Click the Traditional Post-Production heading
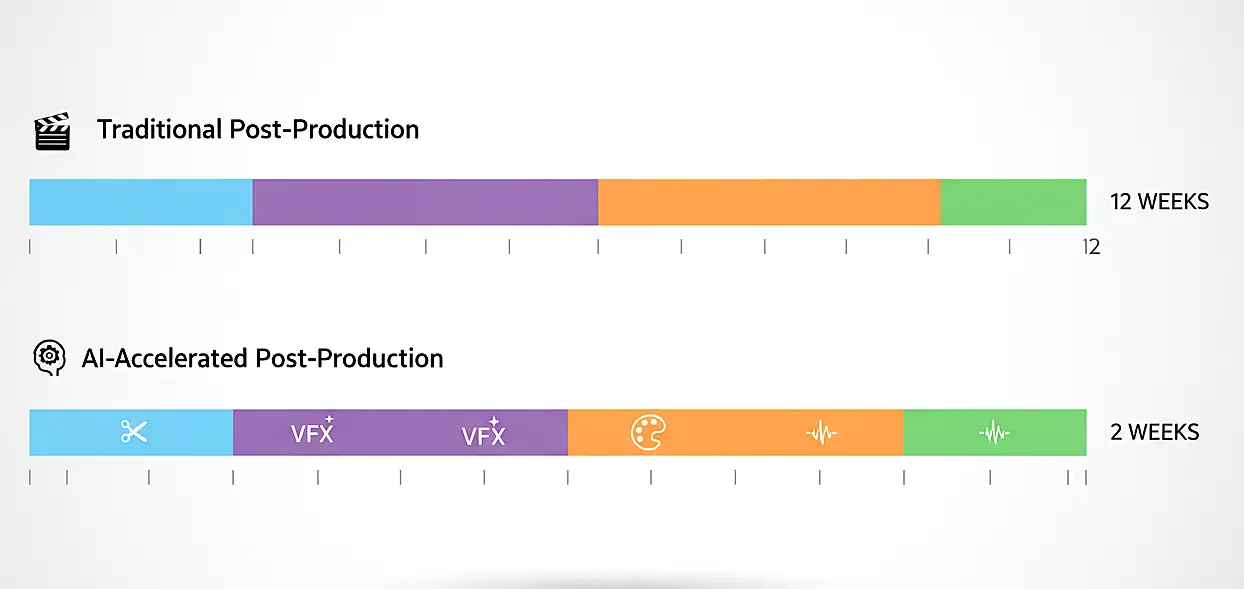Viewport: 1244px width, 589px height. [x=257, y=130]
